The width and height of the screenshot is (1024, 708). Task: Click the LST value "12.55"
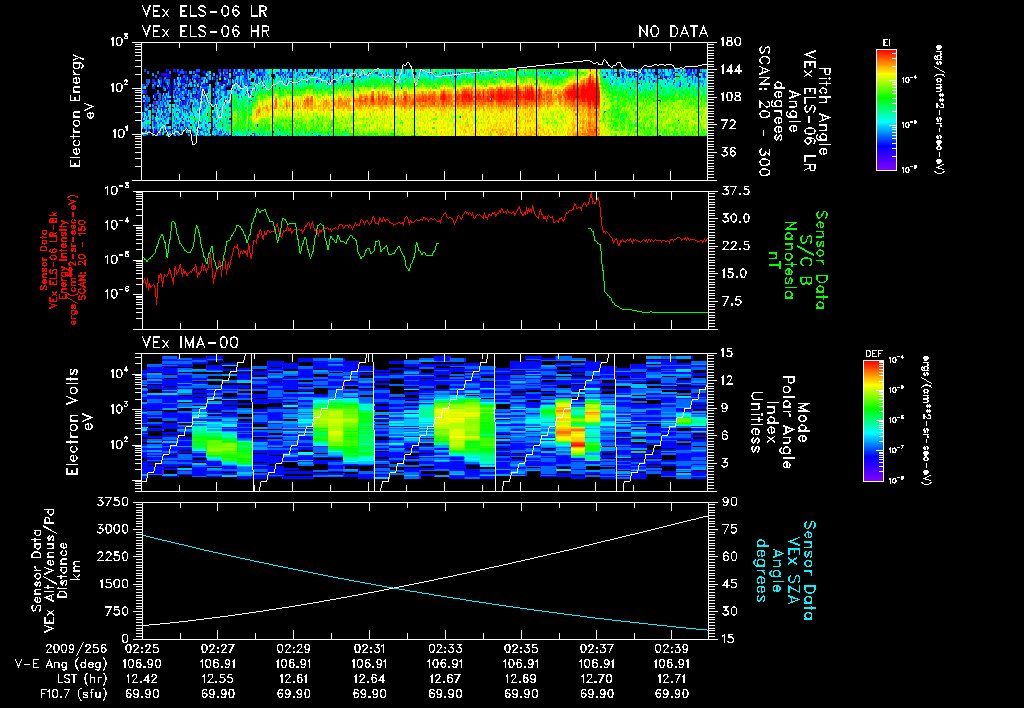217,679
